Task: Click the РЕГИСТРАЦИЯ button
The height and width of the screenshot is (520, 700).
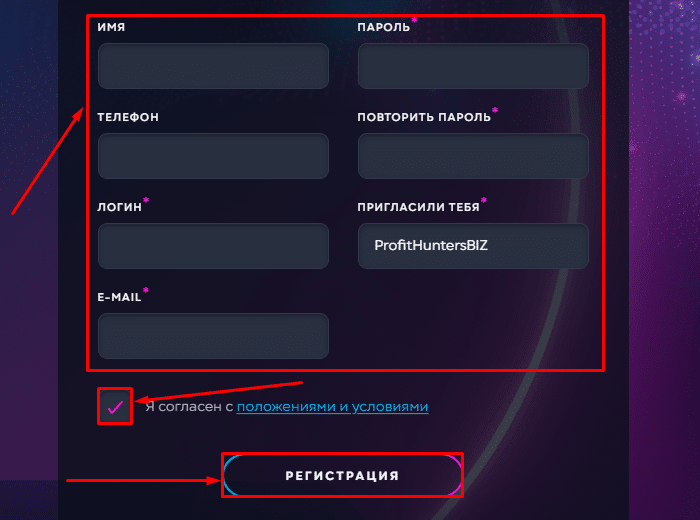Action: [342, 475]
